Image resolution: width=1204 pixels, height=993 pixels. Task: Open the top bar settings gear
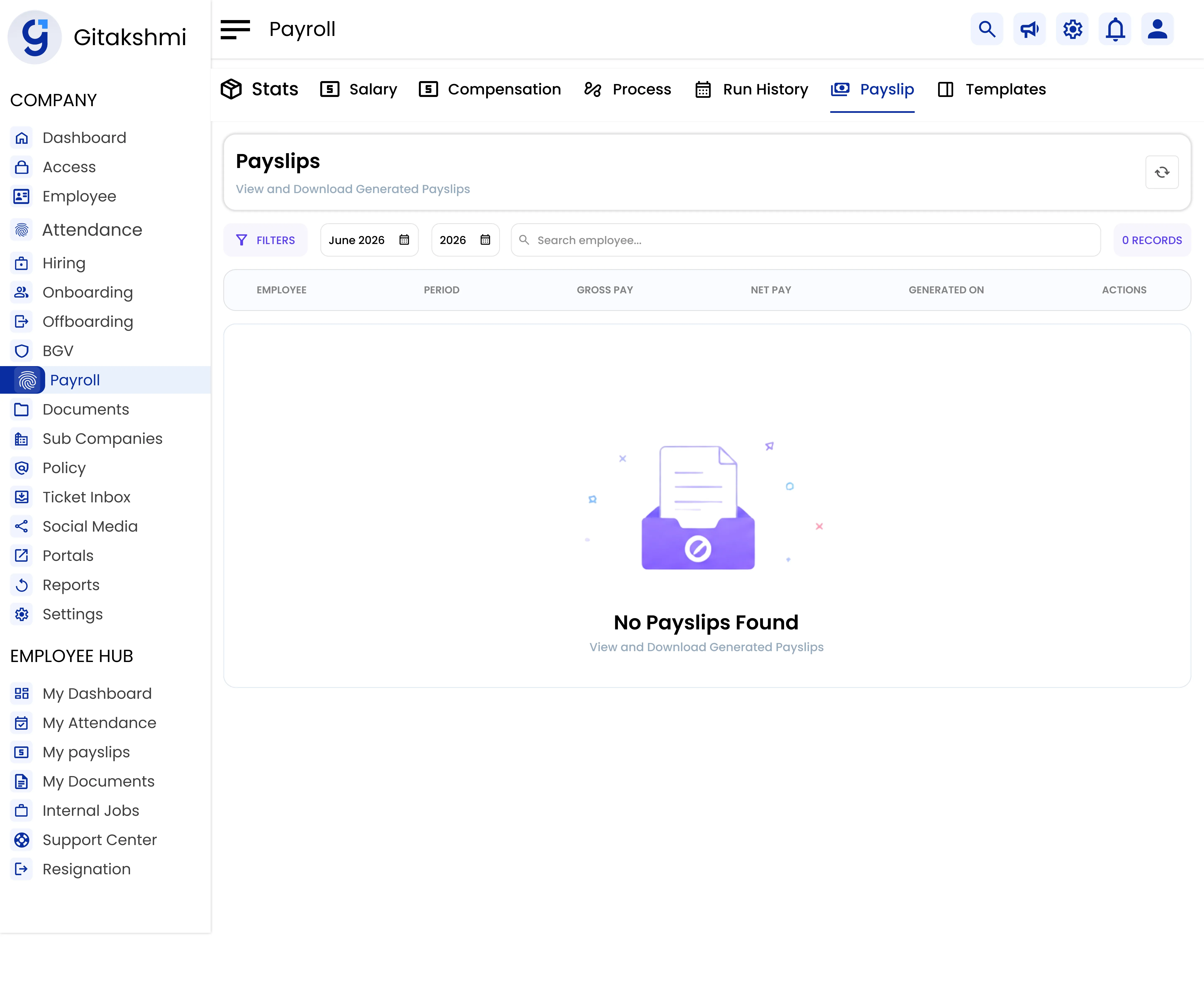click(x=1072, y=29)
